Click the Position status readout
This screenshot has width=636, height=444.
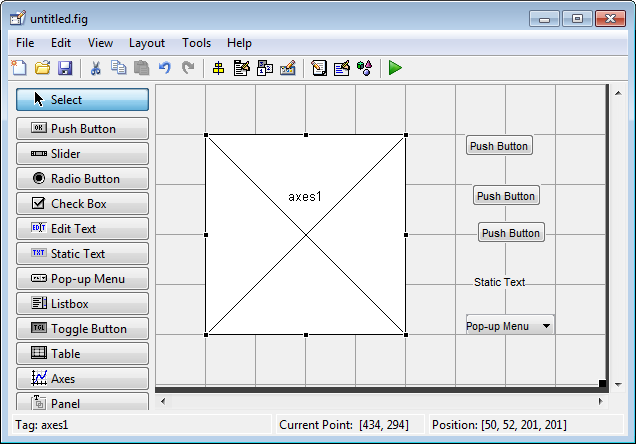(526, 425)
